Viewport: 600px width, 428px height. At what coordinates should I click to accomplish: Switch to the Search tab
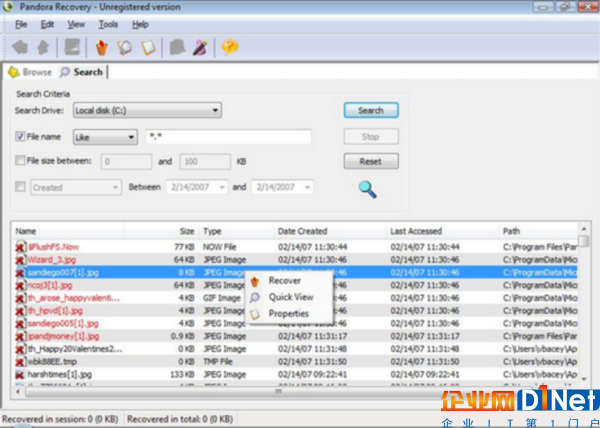pyautogui.click(x=82, y=72)
